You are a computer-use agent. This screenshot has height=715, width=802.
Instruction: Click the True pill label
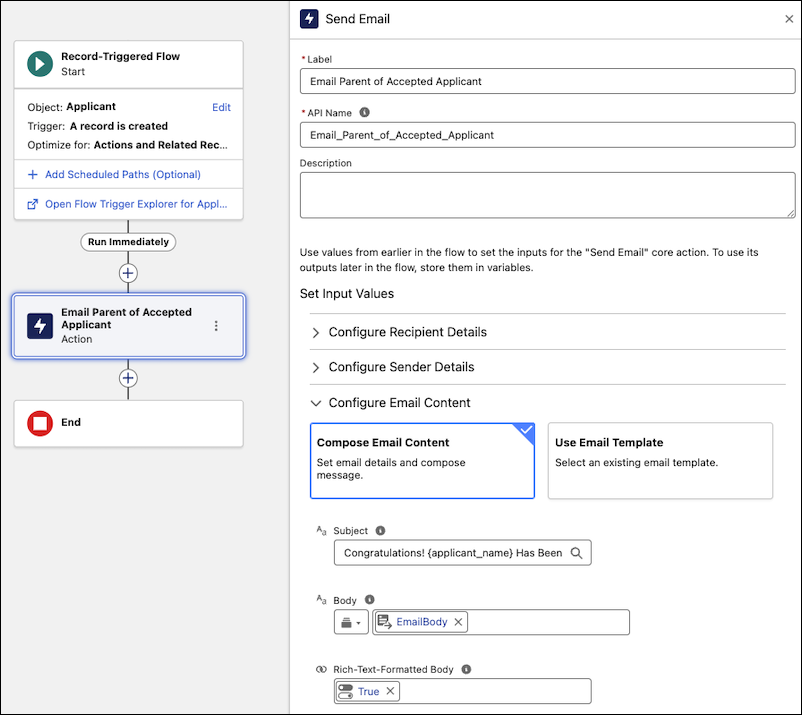pyautogui.click(x=368, y=691)
